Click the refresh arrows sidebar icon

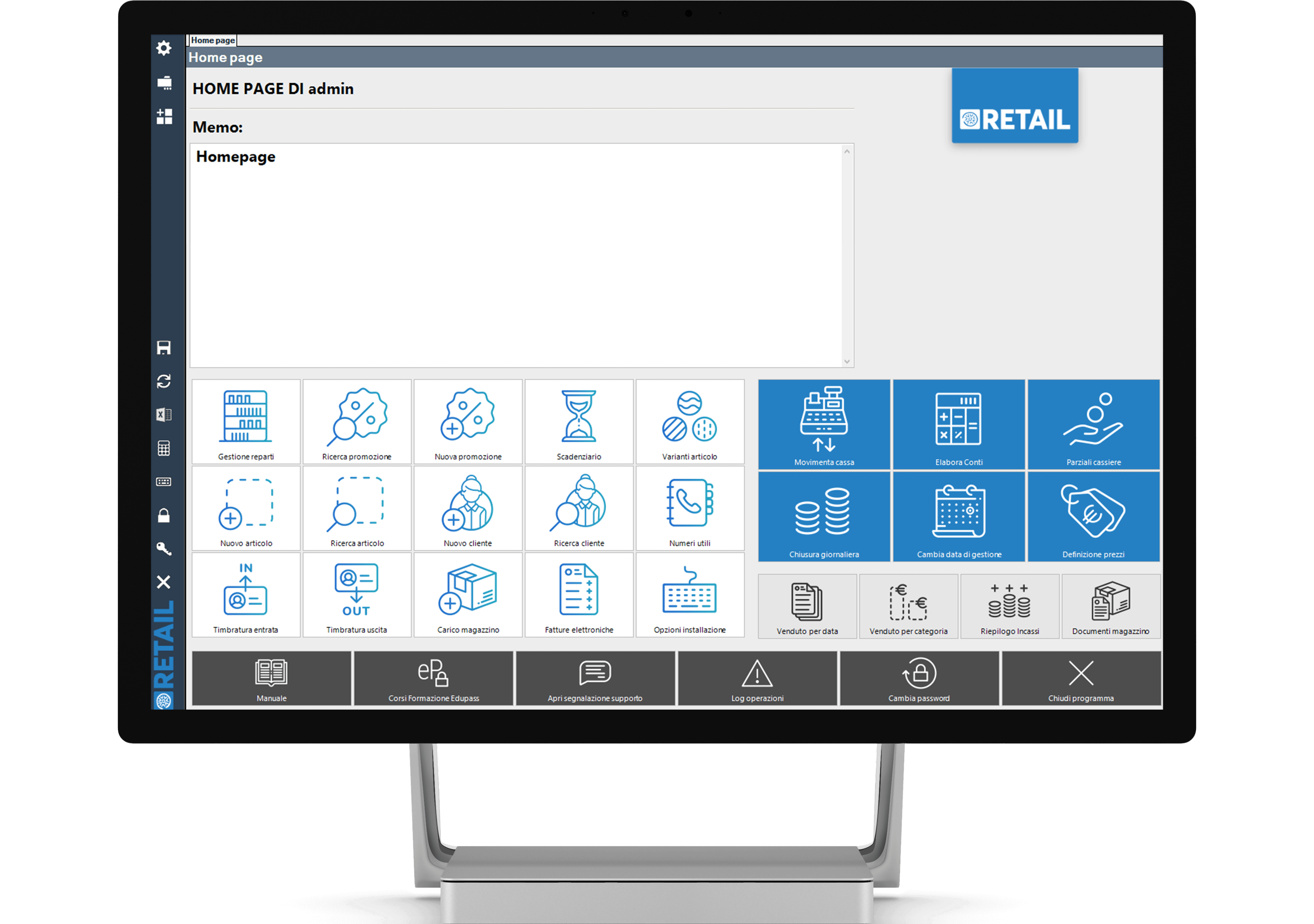[164, 381]
